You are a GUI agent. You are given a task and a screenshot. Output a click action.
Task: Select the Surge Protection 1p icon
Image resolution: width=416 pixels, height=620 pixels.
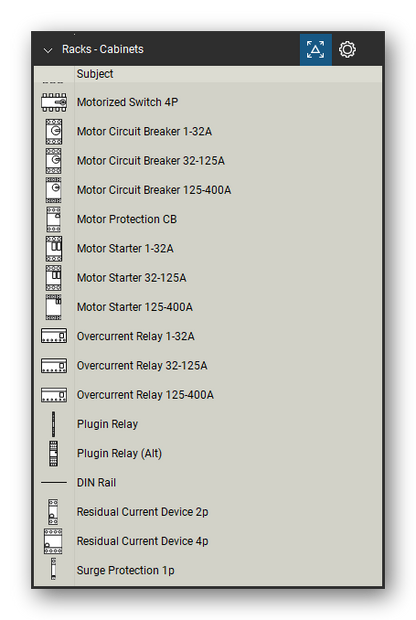point(53,569)
